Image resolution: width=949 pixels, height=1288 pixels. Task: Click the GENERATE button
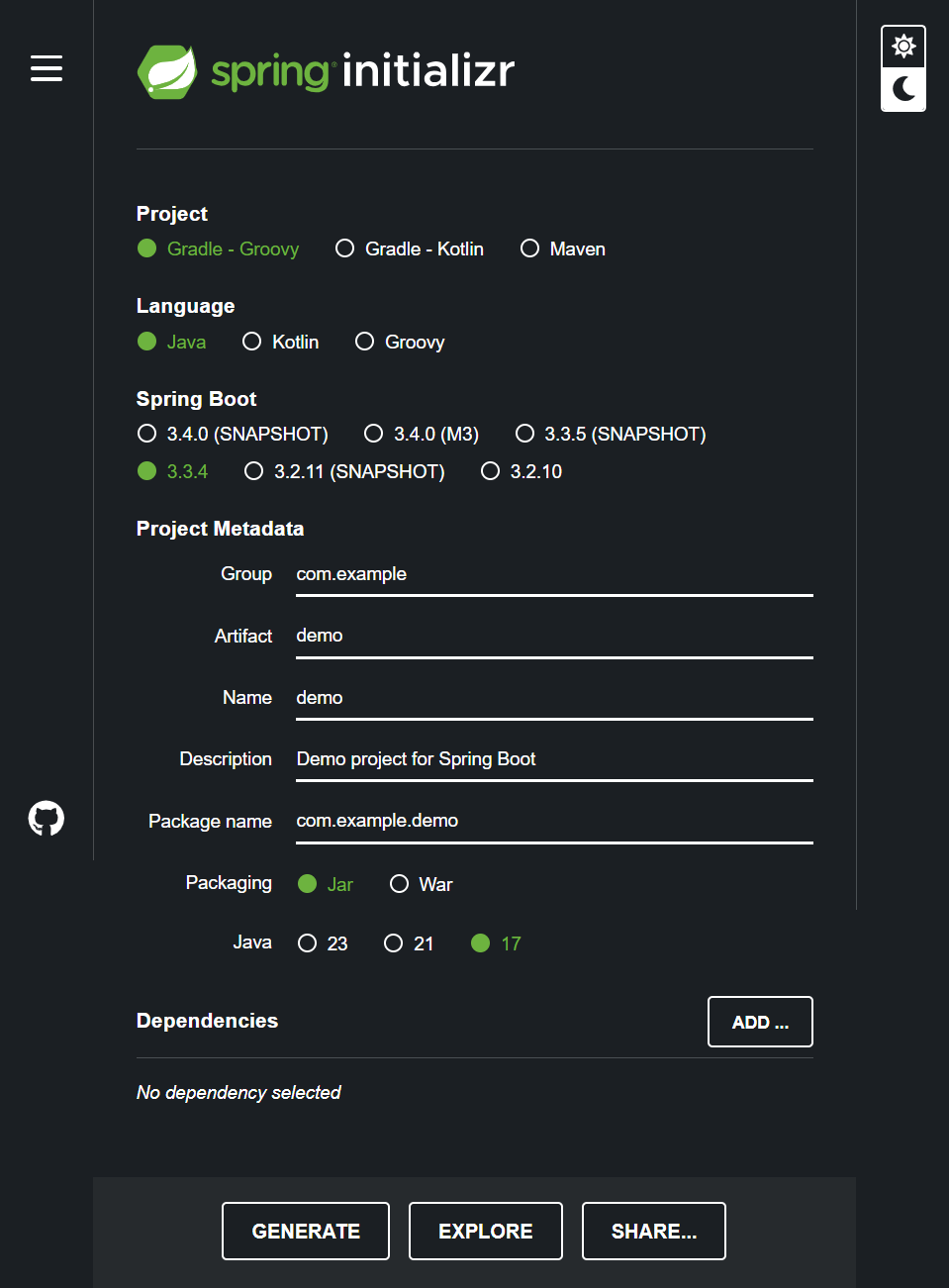(306, 1232)
